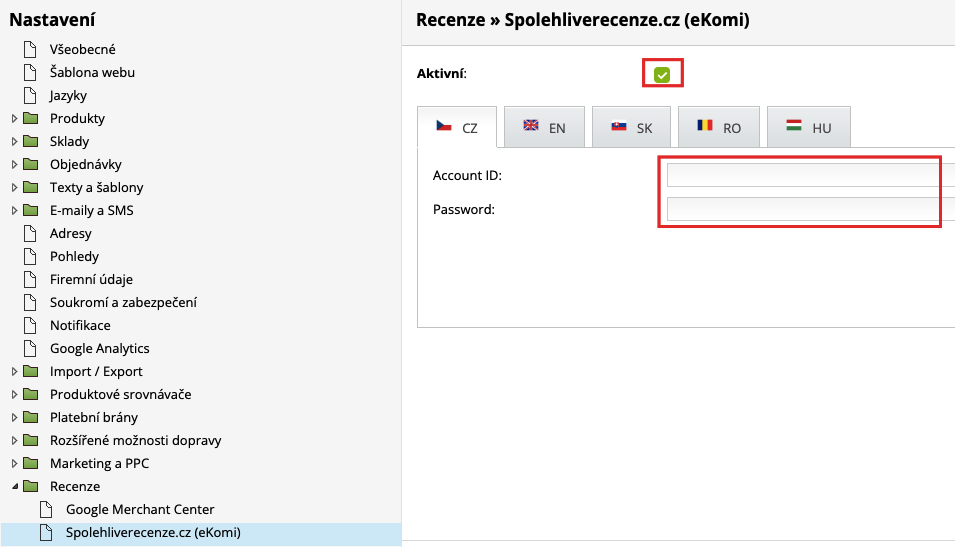Click the Sklady folder icon
955x547 pixels.
click(x=30, y=141)
